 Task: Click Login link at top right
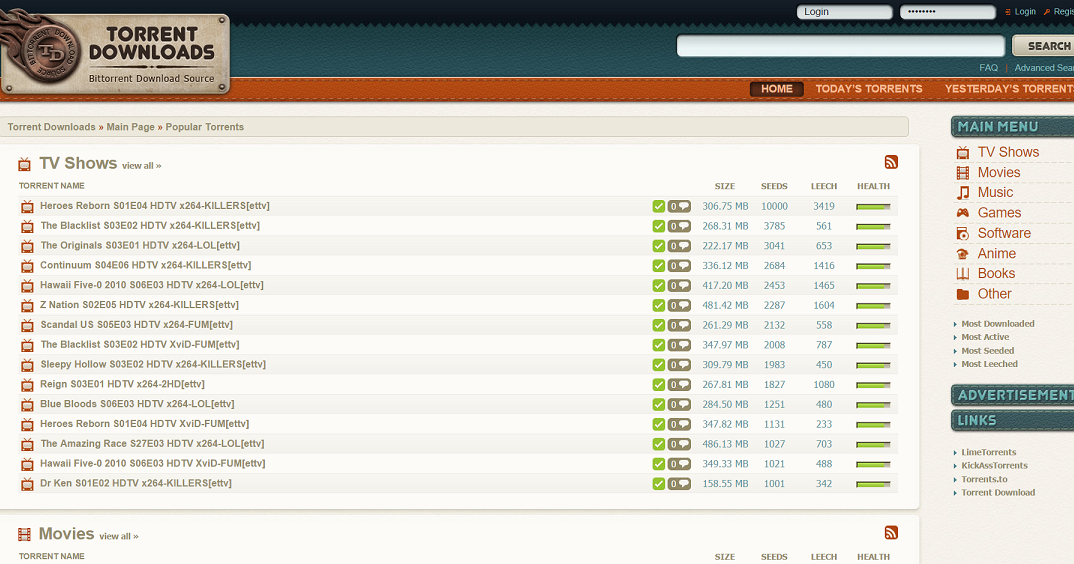point(1025,12)
